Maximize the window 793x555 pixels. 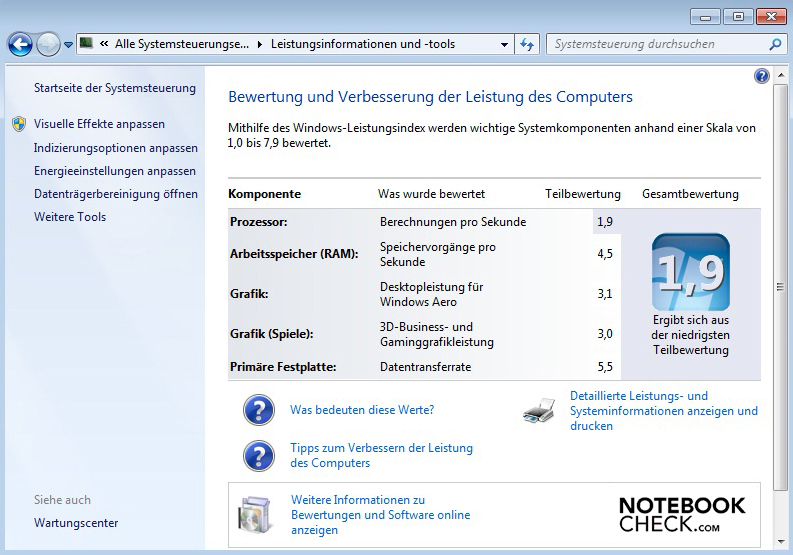click(x=738, y=17)
